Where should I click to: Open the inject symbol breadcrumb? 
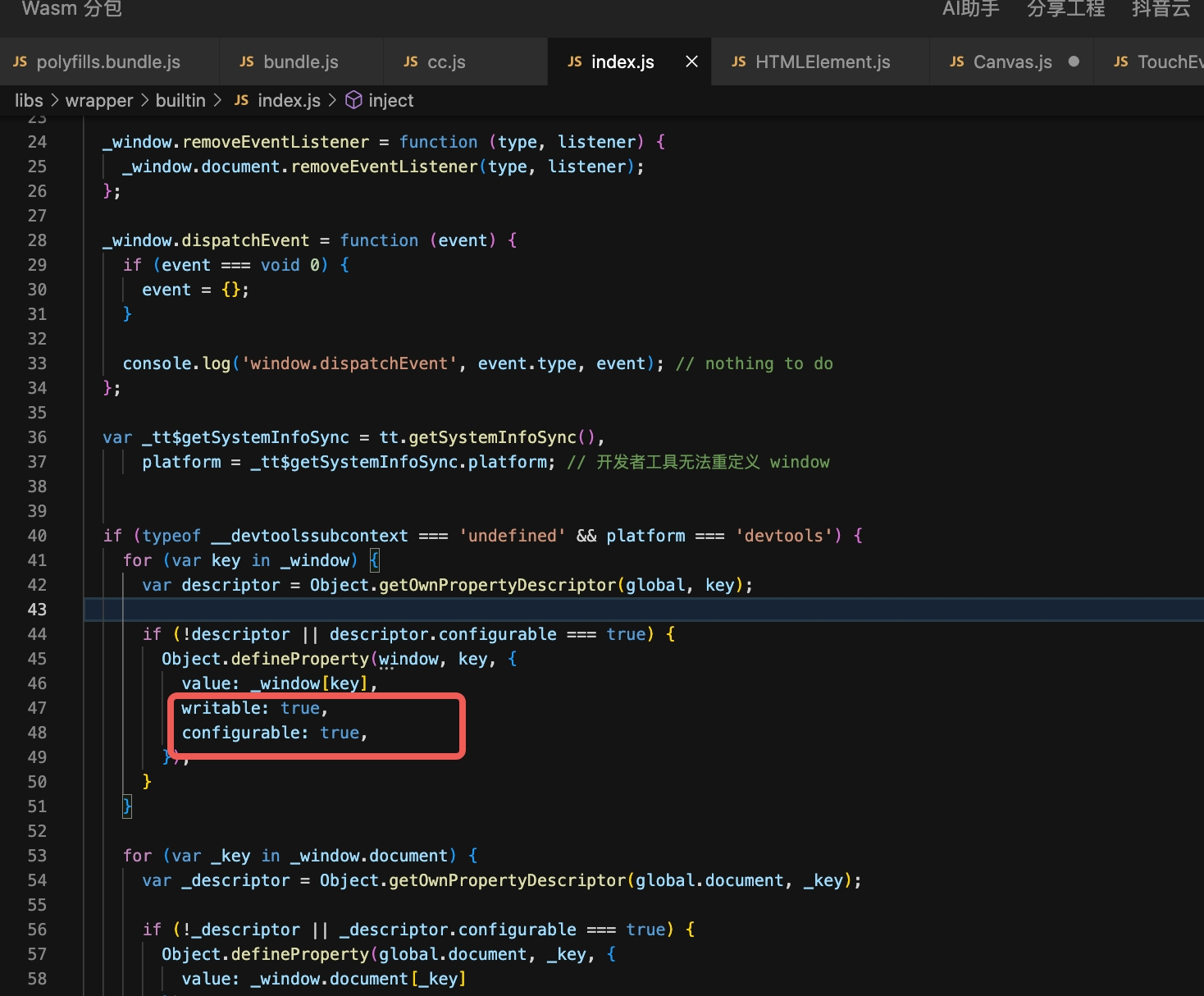[x=390, y=100]
